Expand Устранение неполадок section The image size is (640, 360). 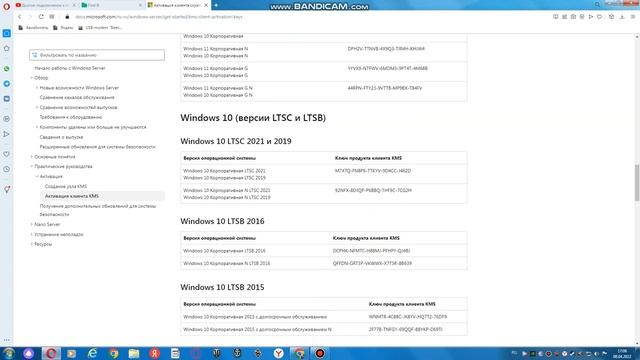tap(32, 234)
